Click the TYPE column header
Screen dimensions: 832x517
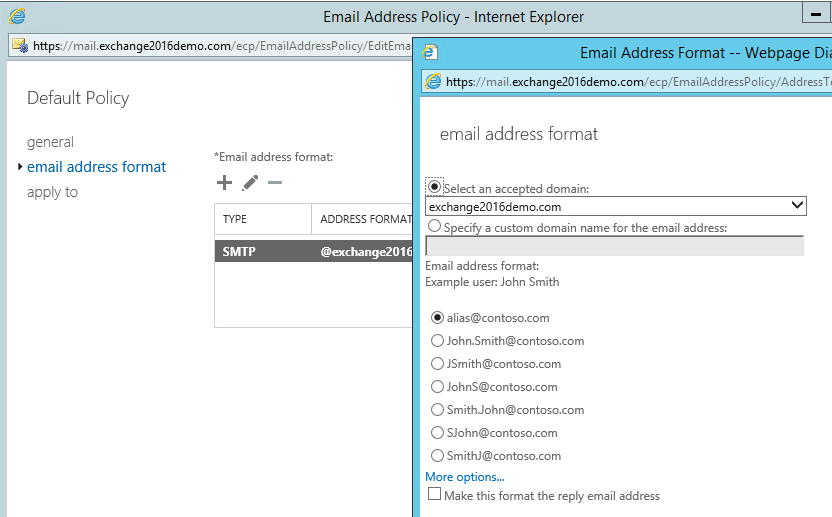[x=263, y=219]
